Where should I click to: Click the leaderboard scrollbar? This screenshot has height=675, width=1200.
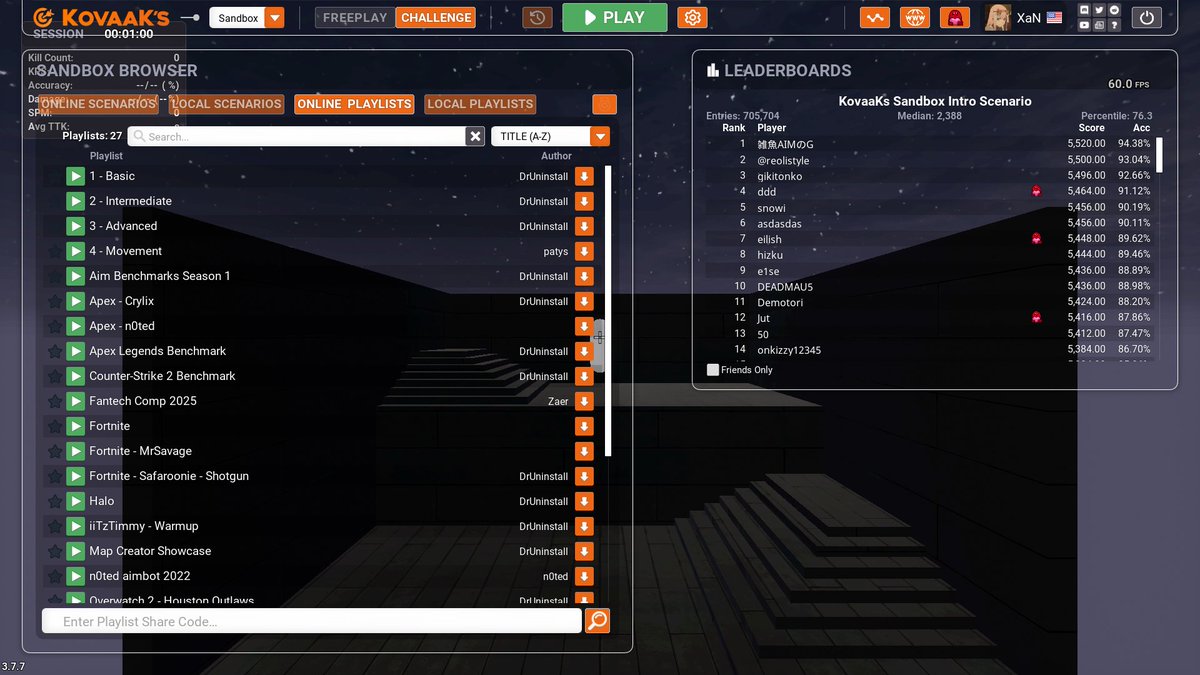point(1160,157)
